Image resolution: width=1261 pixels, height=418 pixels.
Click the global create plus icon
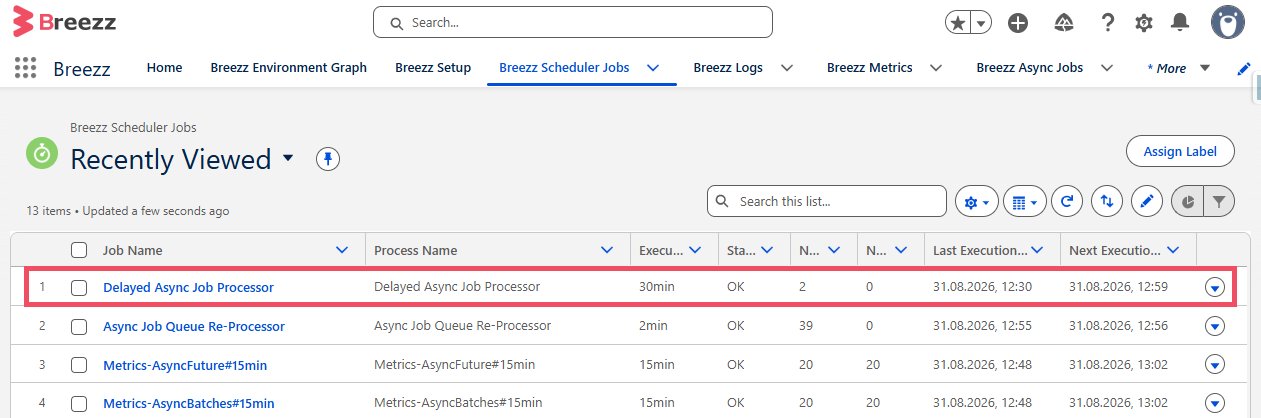1018,22
